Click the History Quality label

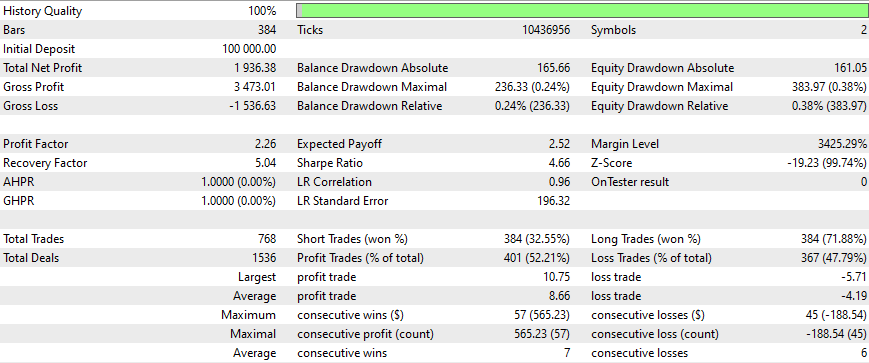coord(42,11)
